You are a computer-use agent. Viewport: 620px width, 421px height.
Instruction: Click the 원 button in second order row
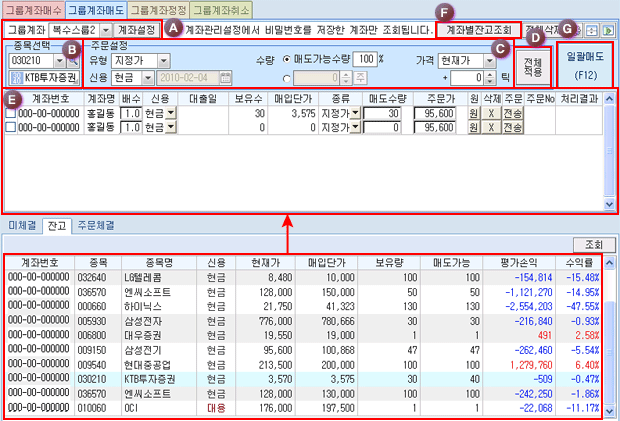point(474,127)
